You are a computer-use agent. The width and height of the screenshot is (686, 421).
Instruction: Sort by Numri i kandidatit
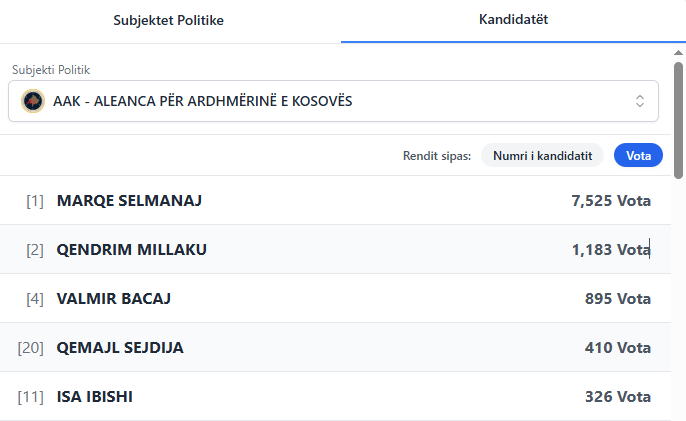click(543, 155)
